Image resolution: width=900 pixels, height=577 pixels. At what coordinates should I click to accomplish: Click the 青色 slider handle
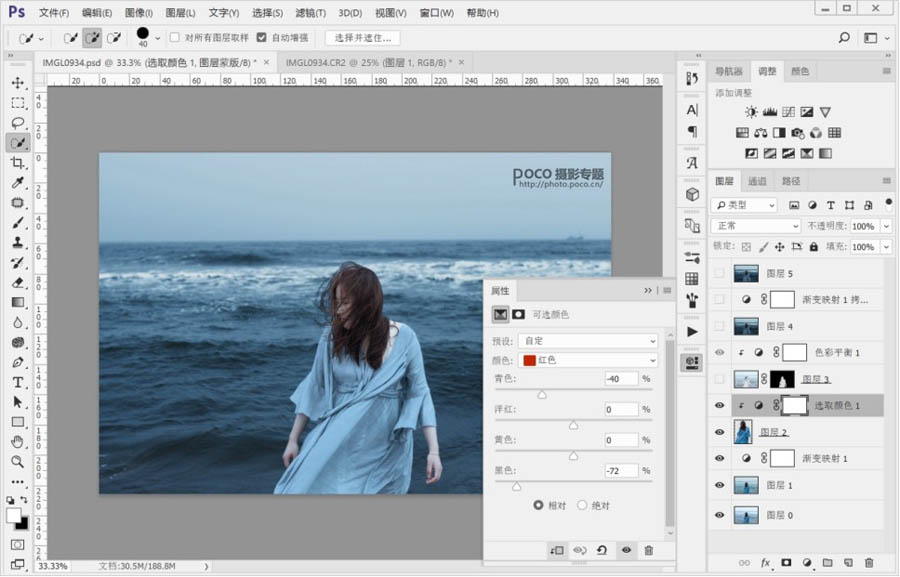[542, 394]
